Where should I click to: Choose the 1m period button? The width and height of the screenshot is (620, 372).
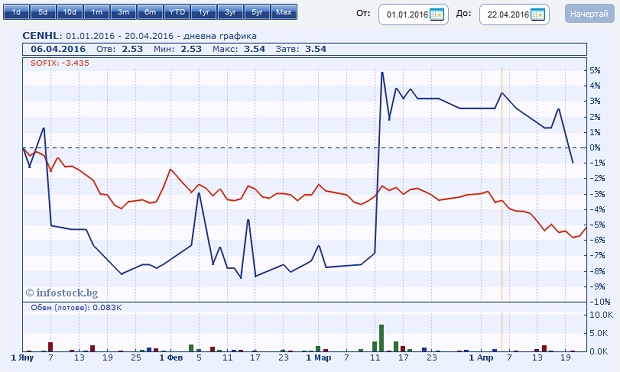tap(96, 12)
